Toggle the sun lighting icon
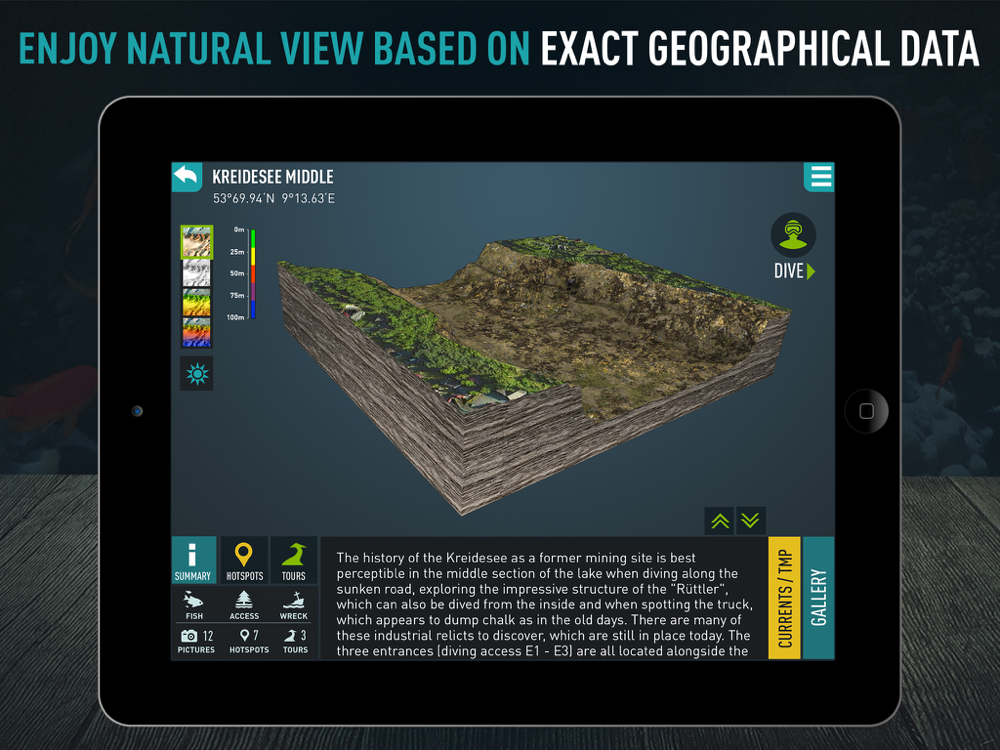1000x750 pixels. (x=196, y=374)
